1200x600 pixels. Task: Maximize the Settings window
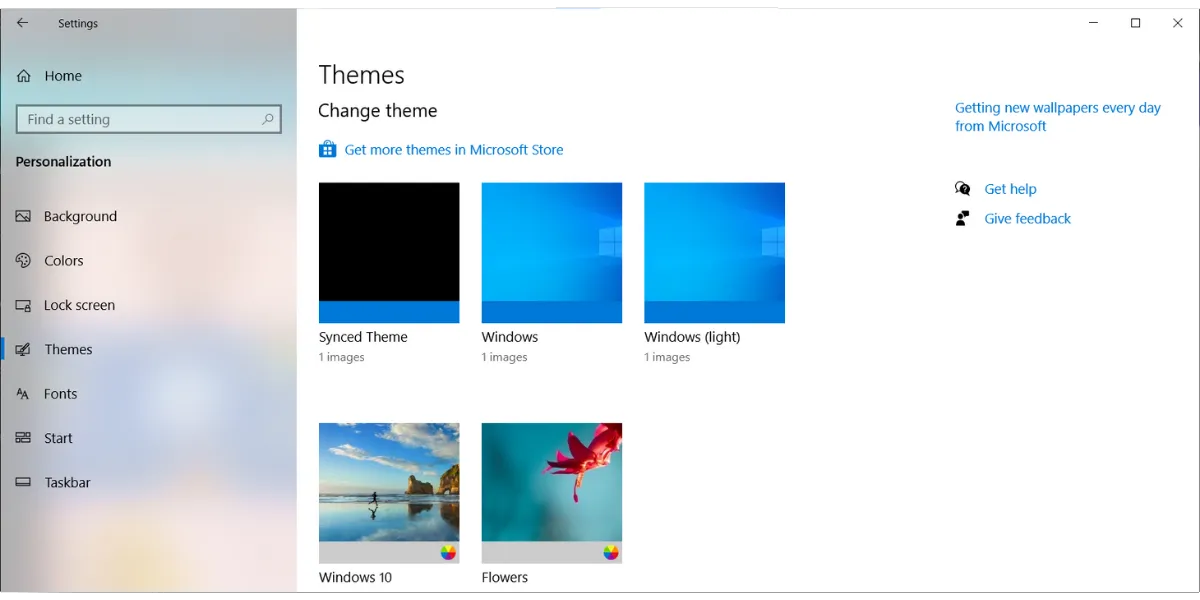1135,23
